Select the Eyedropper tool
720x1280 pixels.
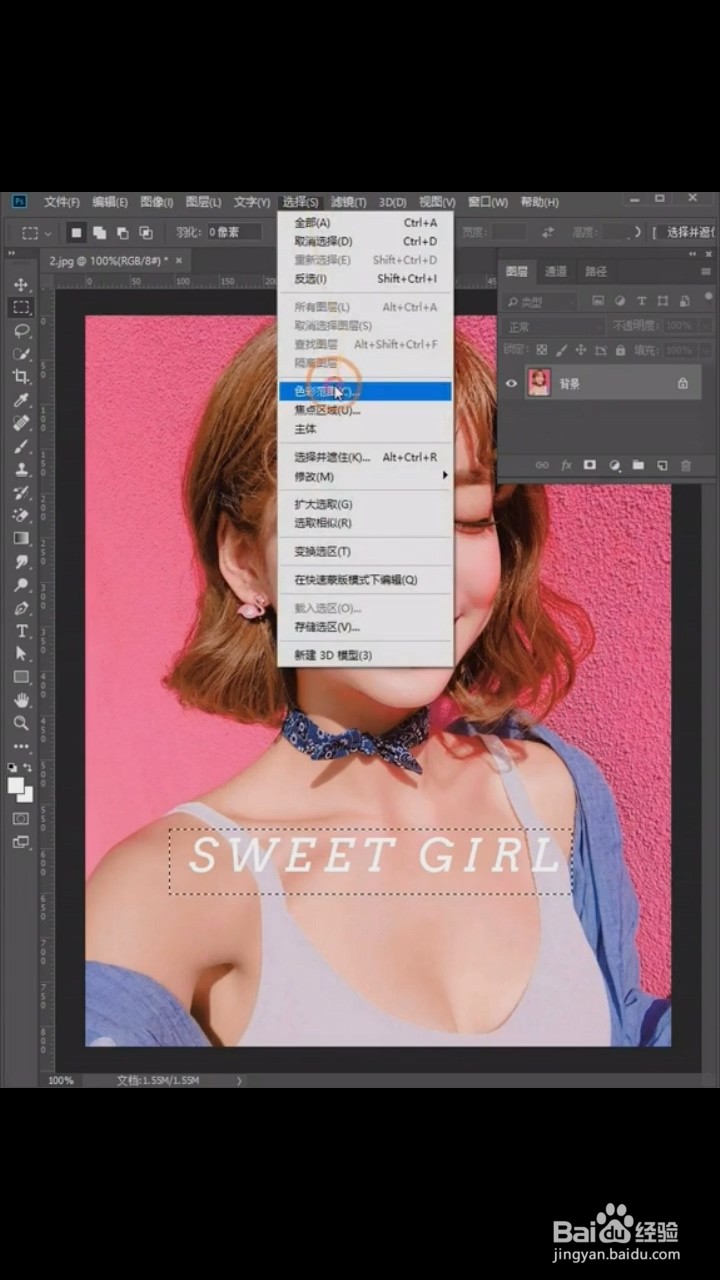pyautogui.click(x=21, y=400)
